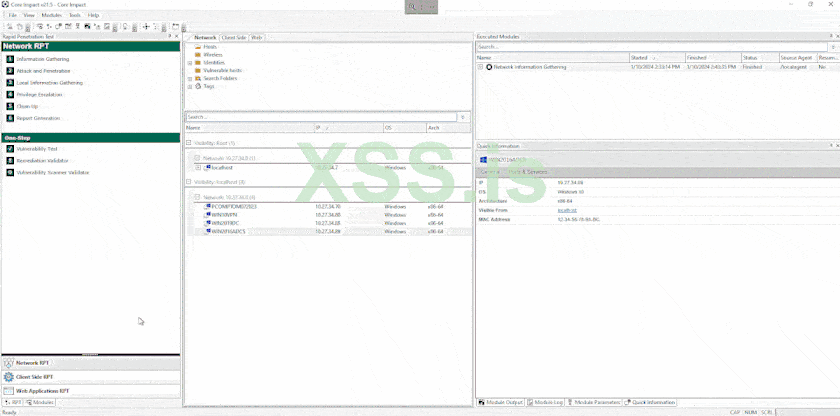Open the Modules menu
Image resolution: width=840 pixels, height=416 pixels.
pos(51,15)
